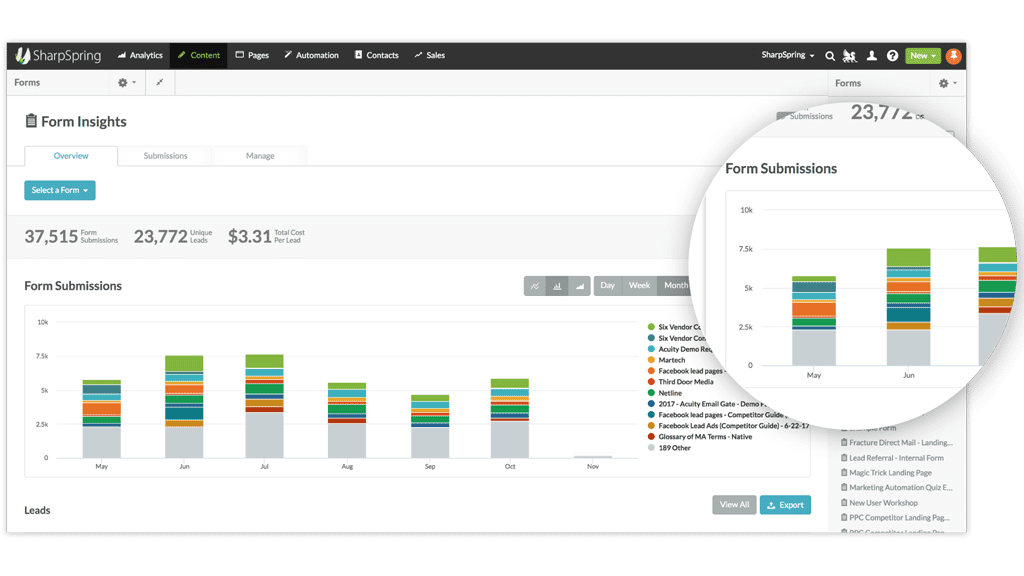Image resolution: width=1024 pixels, height=576 pixels.
Task: Click the 37,515 Form Submissions stat
Action: click(71, 236)
